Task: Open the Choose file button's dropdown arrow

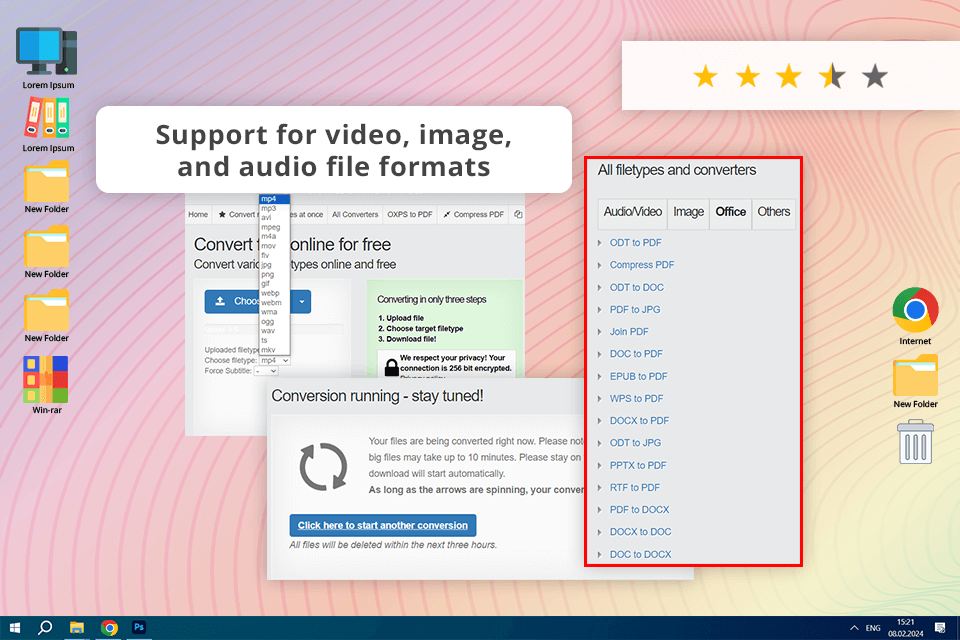Action: point(301,301)
